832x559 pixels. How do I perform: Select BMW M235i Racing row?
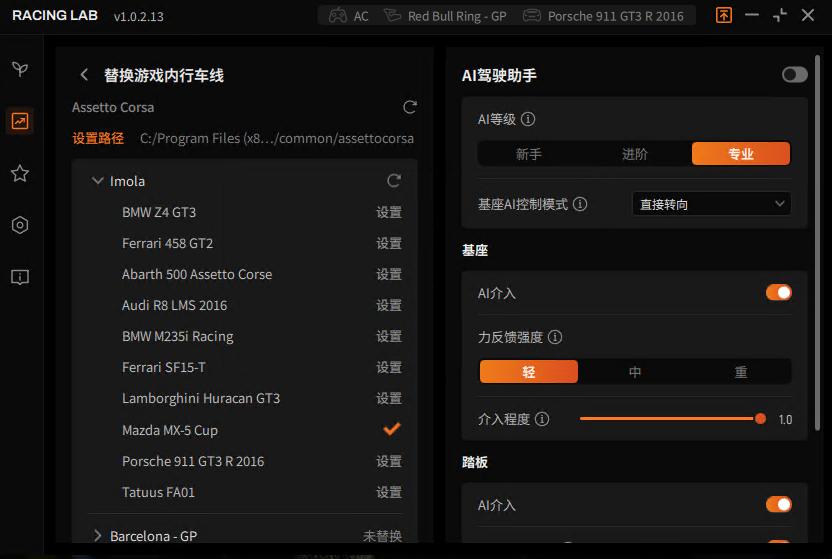245,336
